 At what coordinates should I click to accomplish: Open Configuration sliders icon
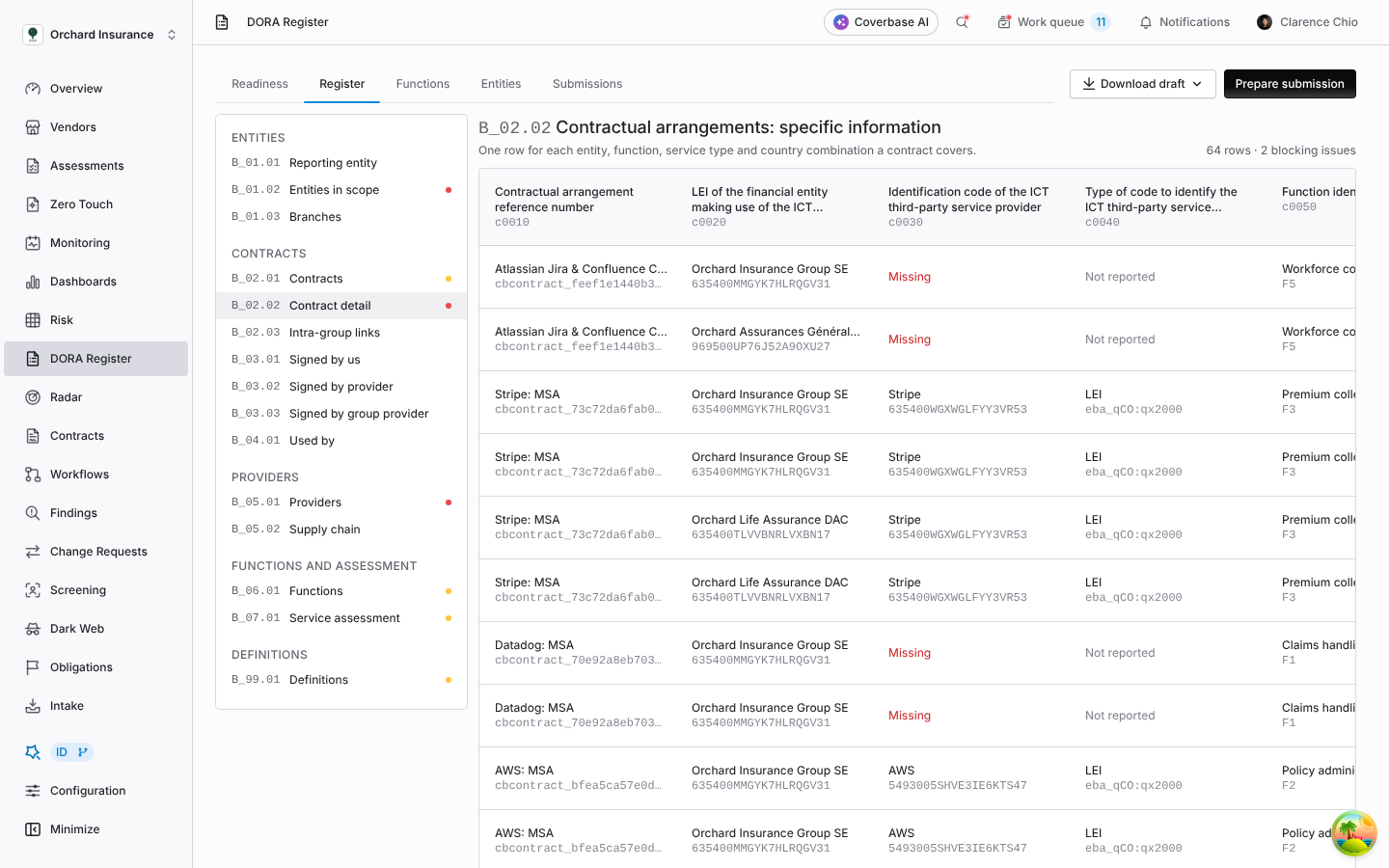(x=33, y=791)
